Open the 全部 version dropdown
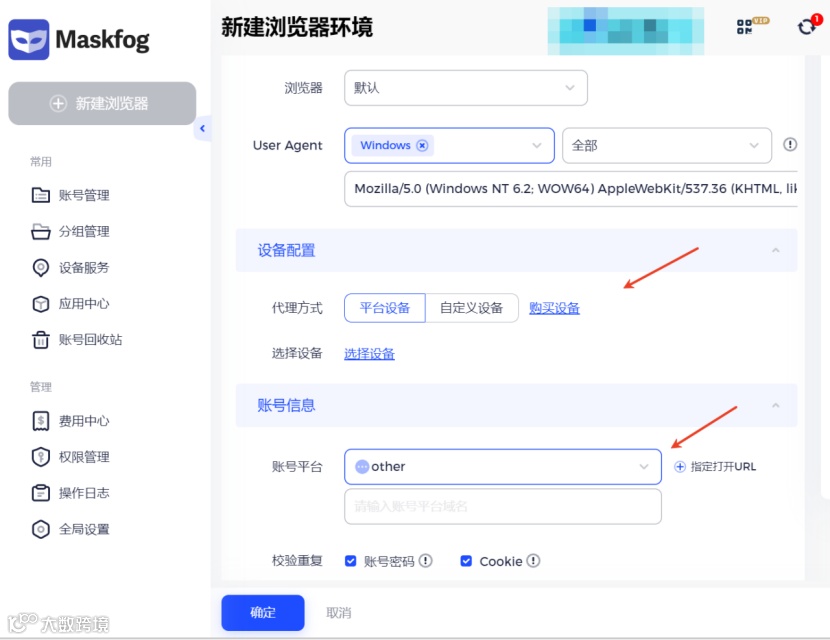 point(667,145)
